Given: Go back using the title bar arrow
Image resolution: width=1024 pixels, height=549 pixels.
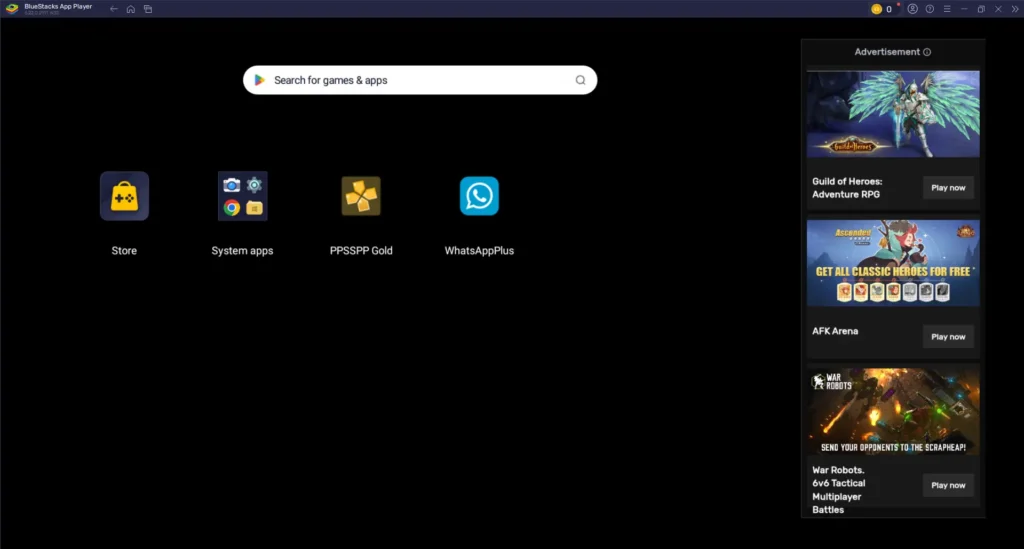Looking at the screenshot, I should (114, 9).
